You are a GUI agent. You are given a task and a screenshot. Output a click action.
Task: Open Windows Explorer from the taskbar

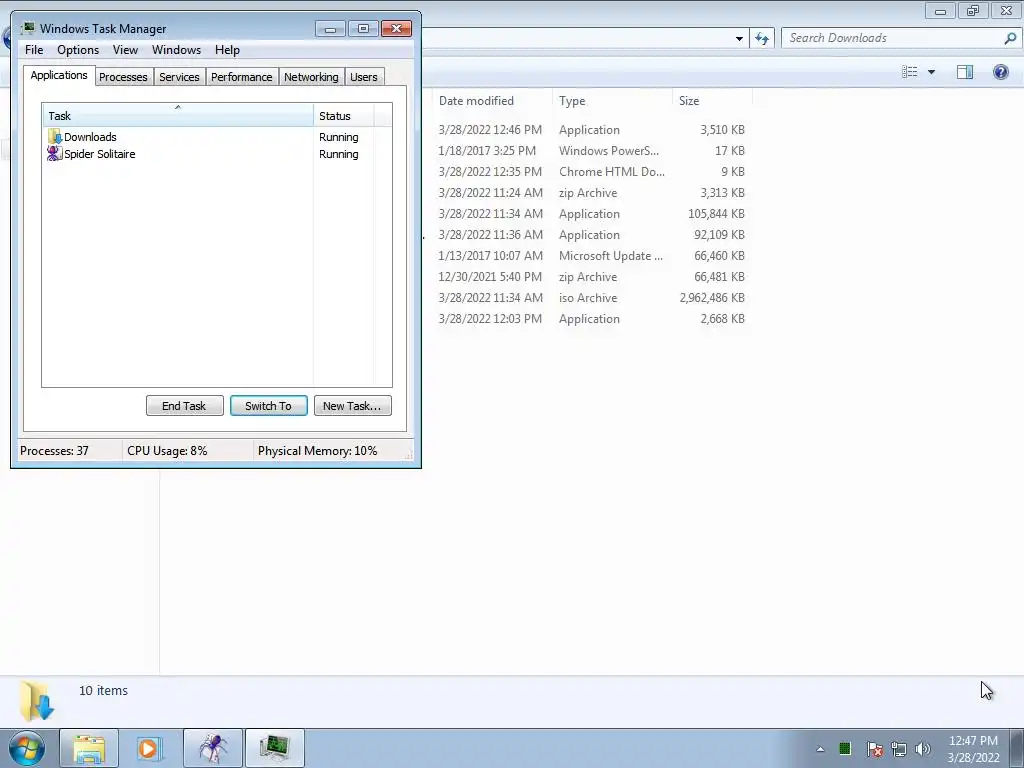[x=89, y=748]
